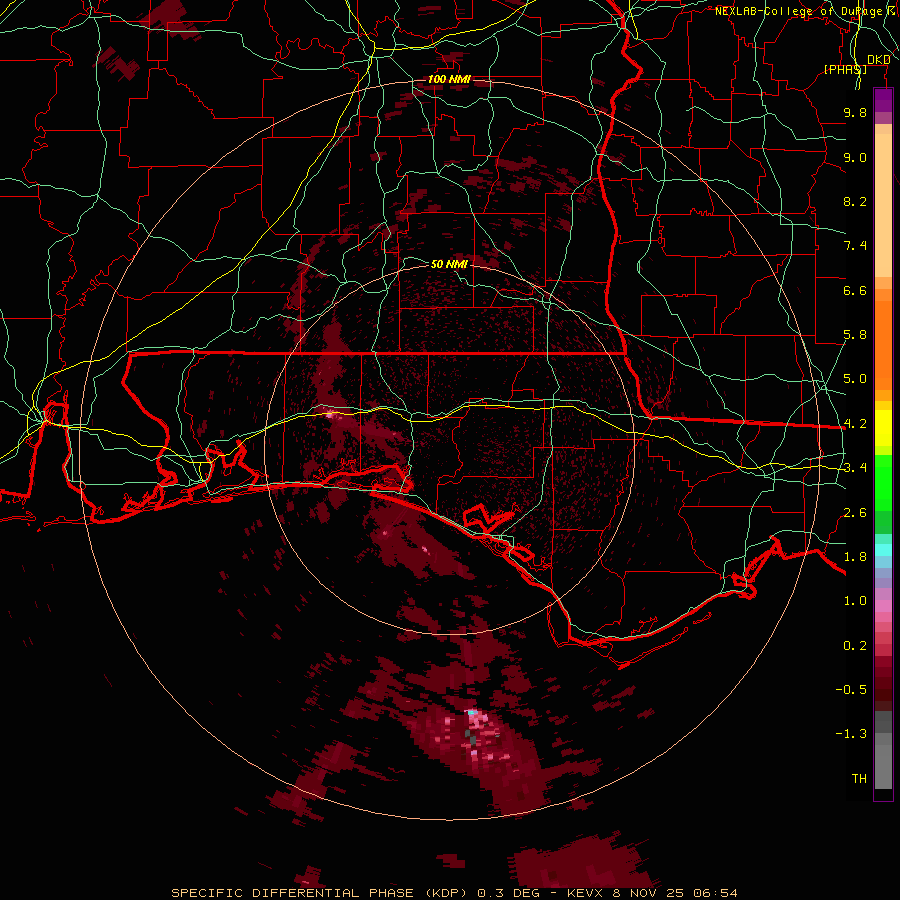Screen dimensions: 900x900
Task: Select the 2.6 scale value
Action: 855,513
